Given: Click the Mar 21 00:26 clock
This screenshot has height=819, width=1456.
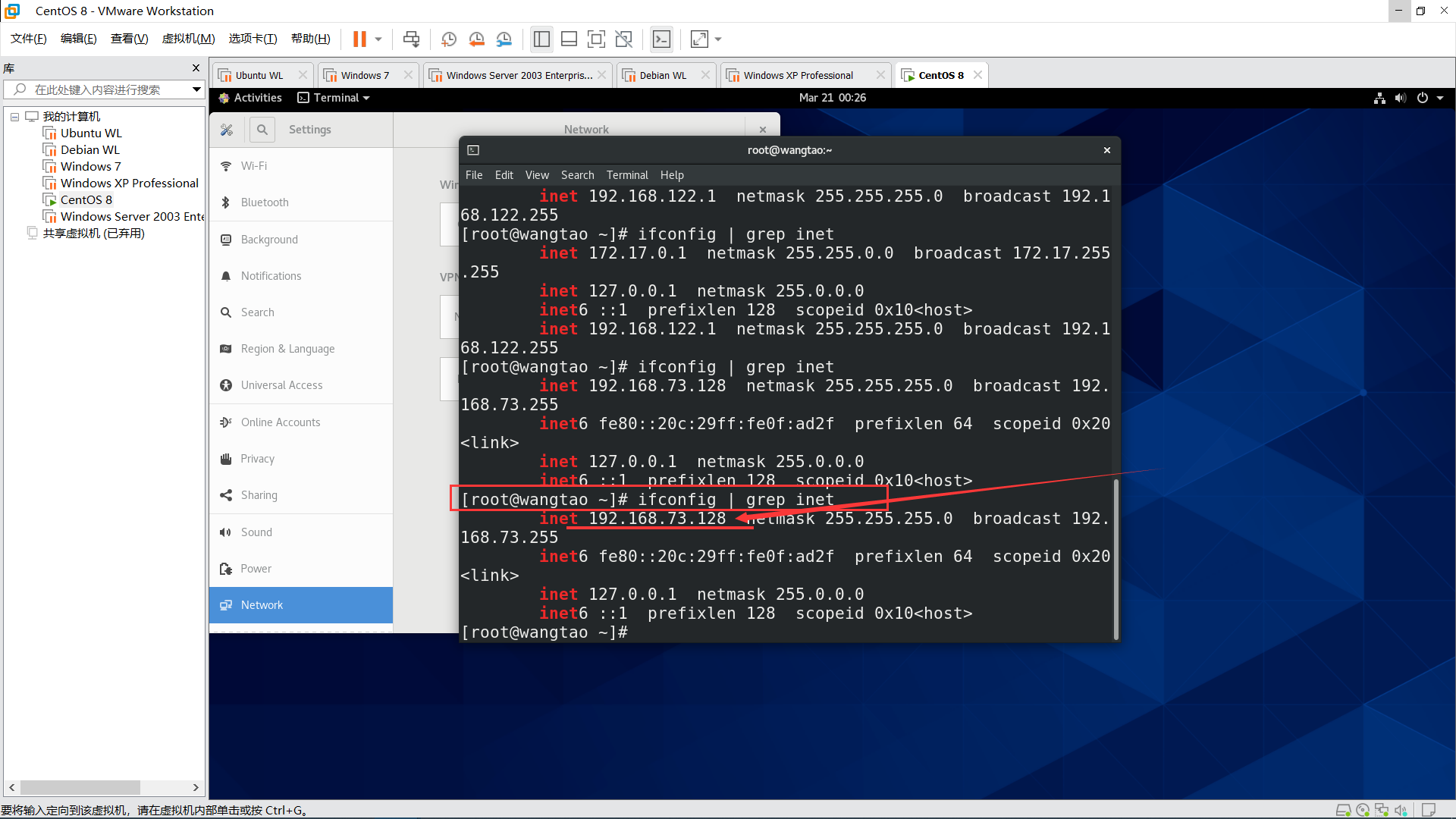Looking at the screenshot, I should (832, 98).
